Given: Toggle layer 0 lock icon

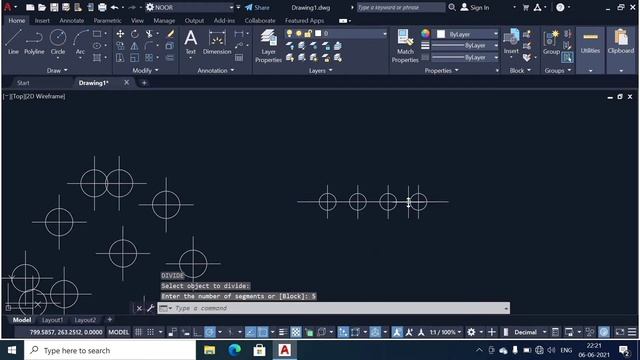Looking at the screenshot, I should 308,33.
